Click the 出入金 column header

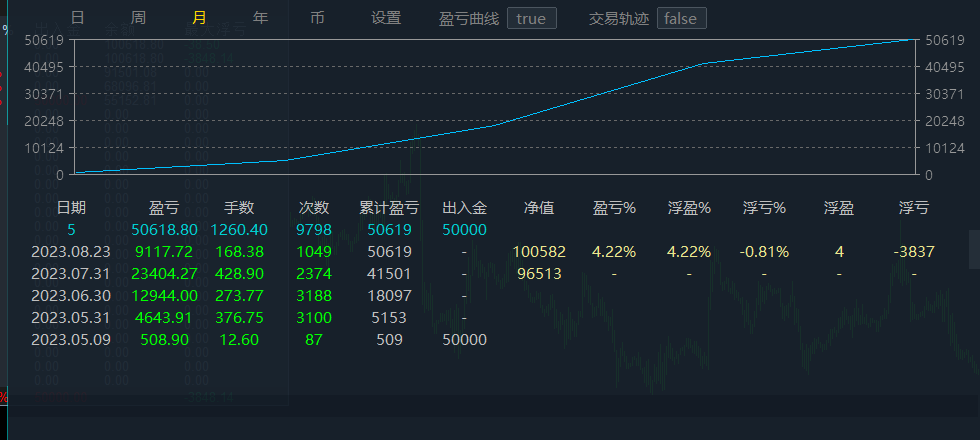point(464,208)
